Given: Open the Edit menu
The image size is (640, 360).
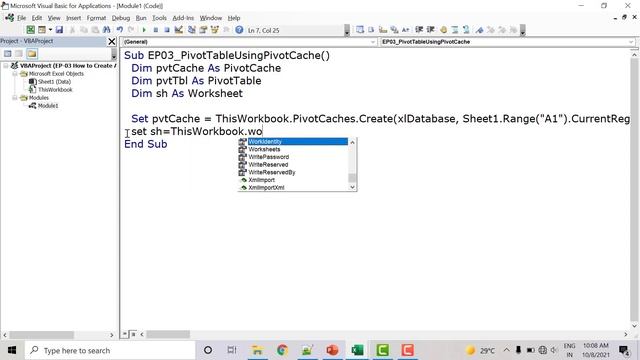Looking at the screenshot, I should pyautogui.click(x=37, y=18).
